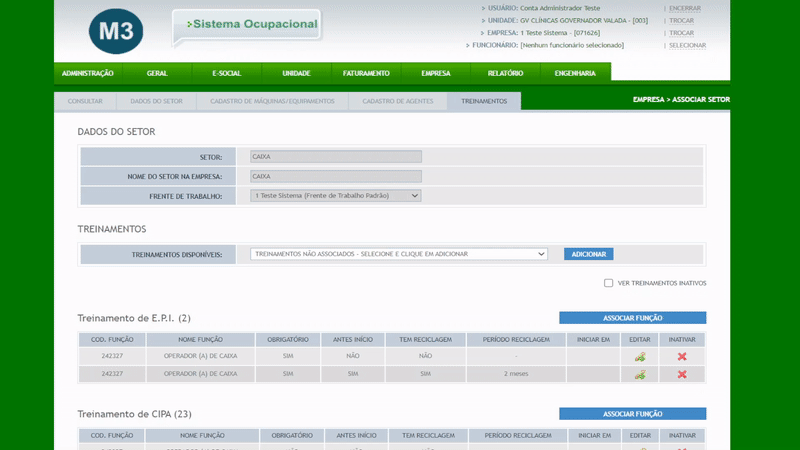This screenshot has height=450, width=800.
Task: Switch to Dados do Setor tab
Action: [x=156, y=101]
